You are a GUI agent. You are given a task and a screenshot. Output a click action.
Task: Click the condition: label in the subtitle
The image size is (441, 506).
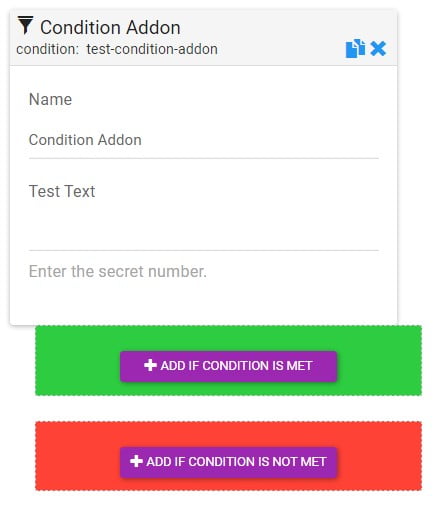pyautogui.click(x=47, y=49)
